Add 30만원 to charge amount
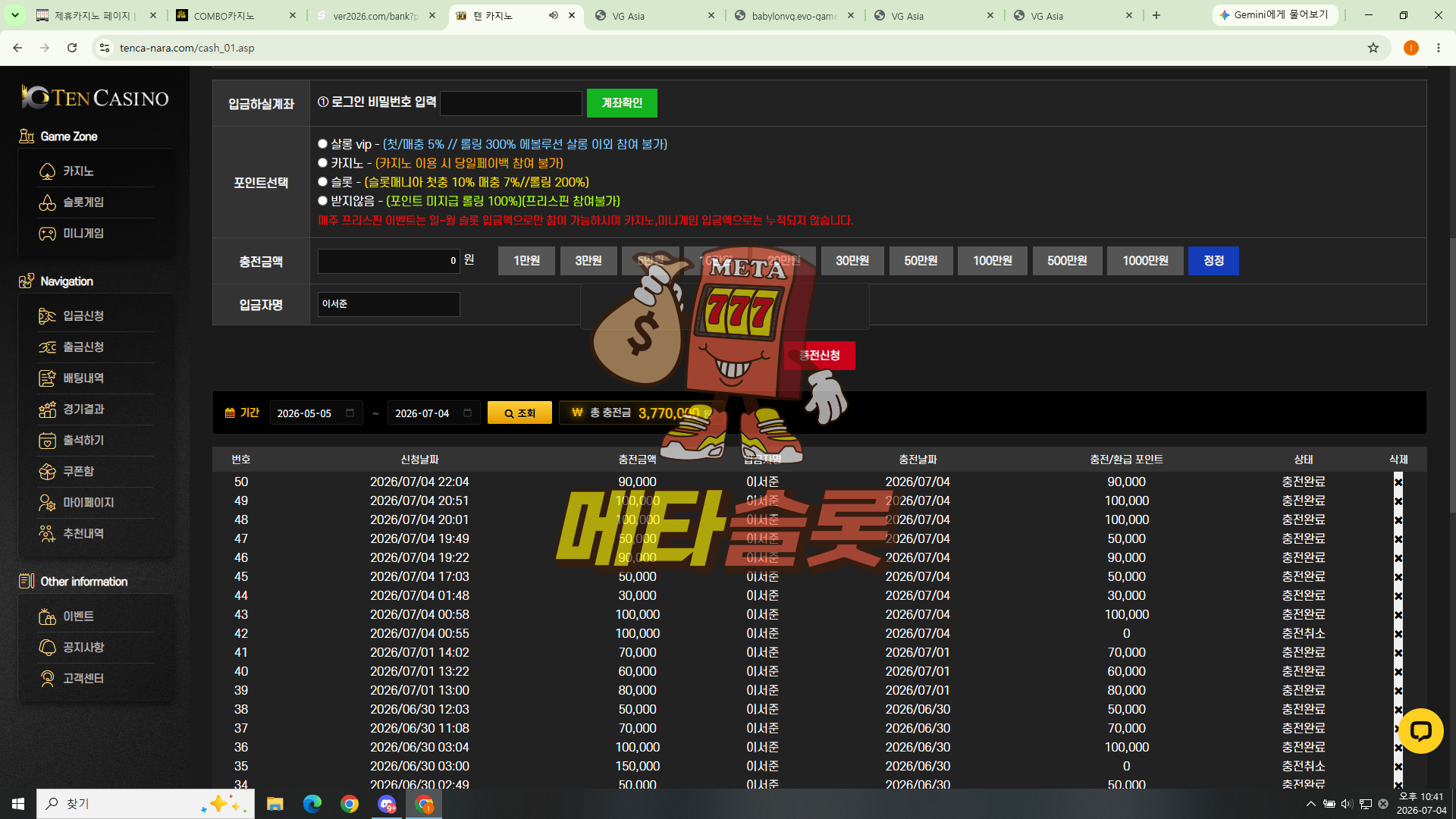Screen dimensions: 1456x819 [x=852, y=261]
